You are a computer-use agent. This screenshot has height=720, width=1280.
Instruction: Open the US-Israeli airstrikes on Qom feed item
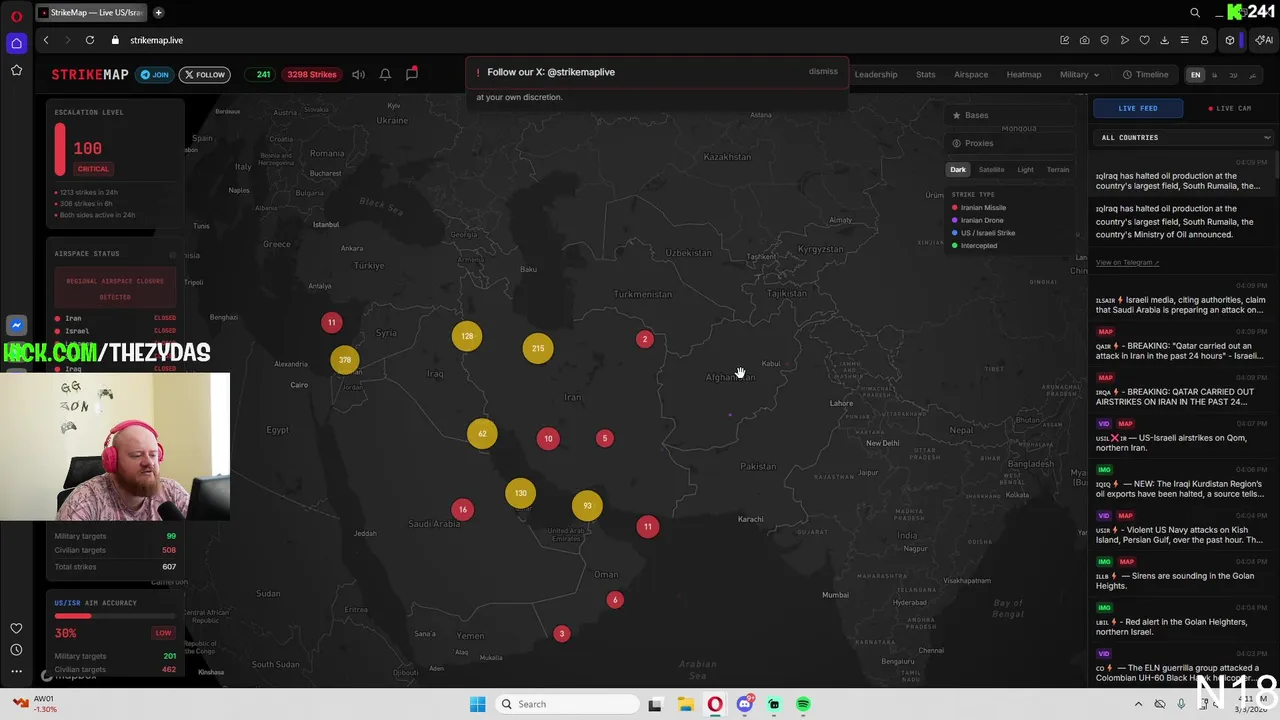click(1180, 437)
